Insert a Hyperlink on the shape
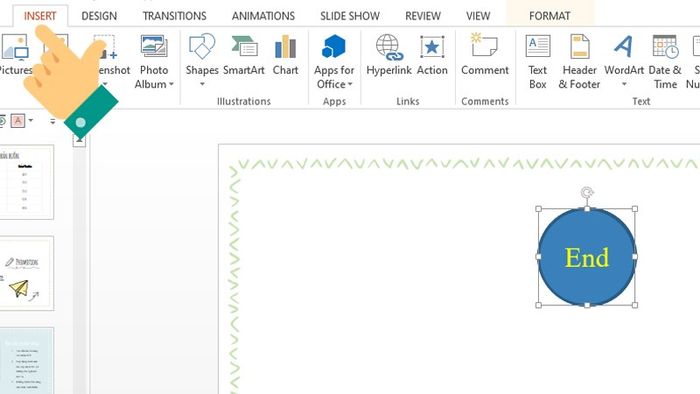 click(x=389, y=54)
